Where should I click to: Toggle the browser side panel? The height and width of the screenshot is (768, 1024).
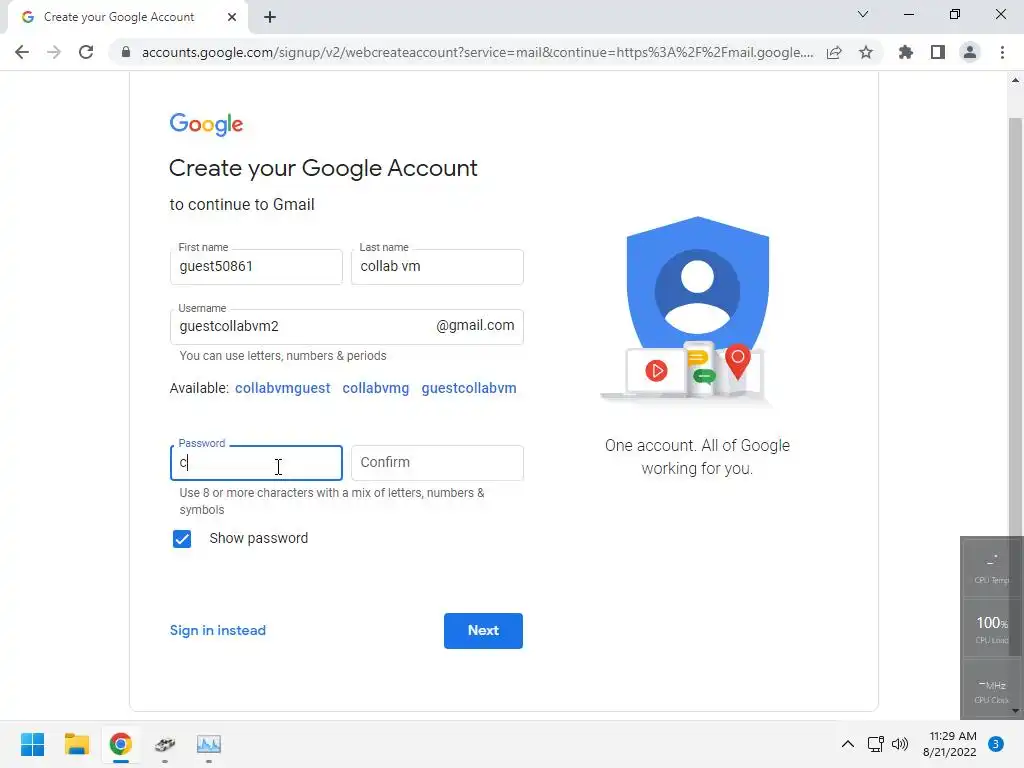tap(938, 52)
